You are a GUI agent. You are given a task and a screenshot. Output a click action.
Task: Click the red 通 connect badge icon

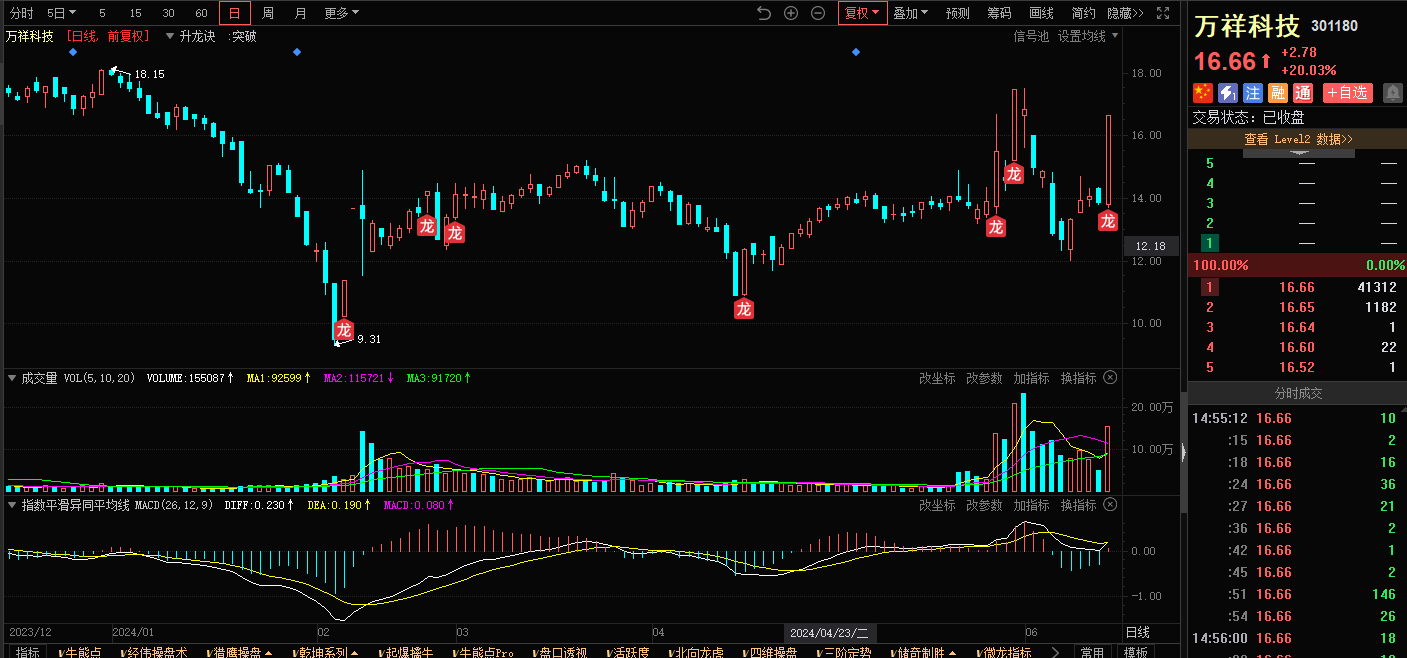1303,93
